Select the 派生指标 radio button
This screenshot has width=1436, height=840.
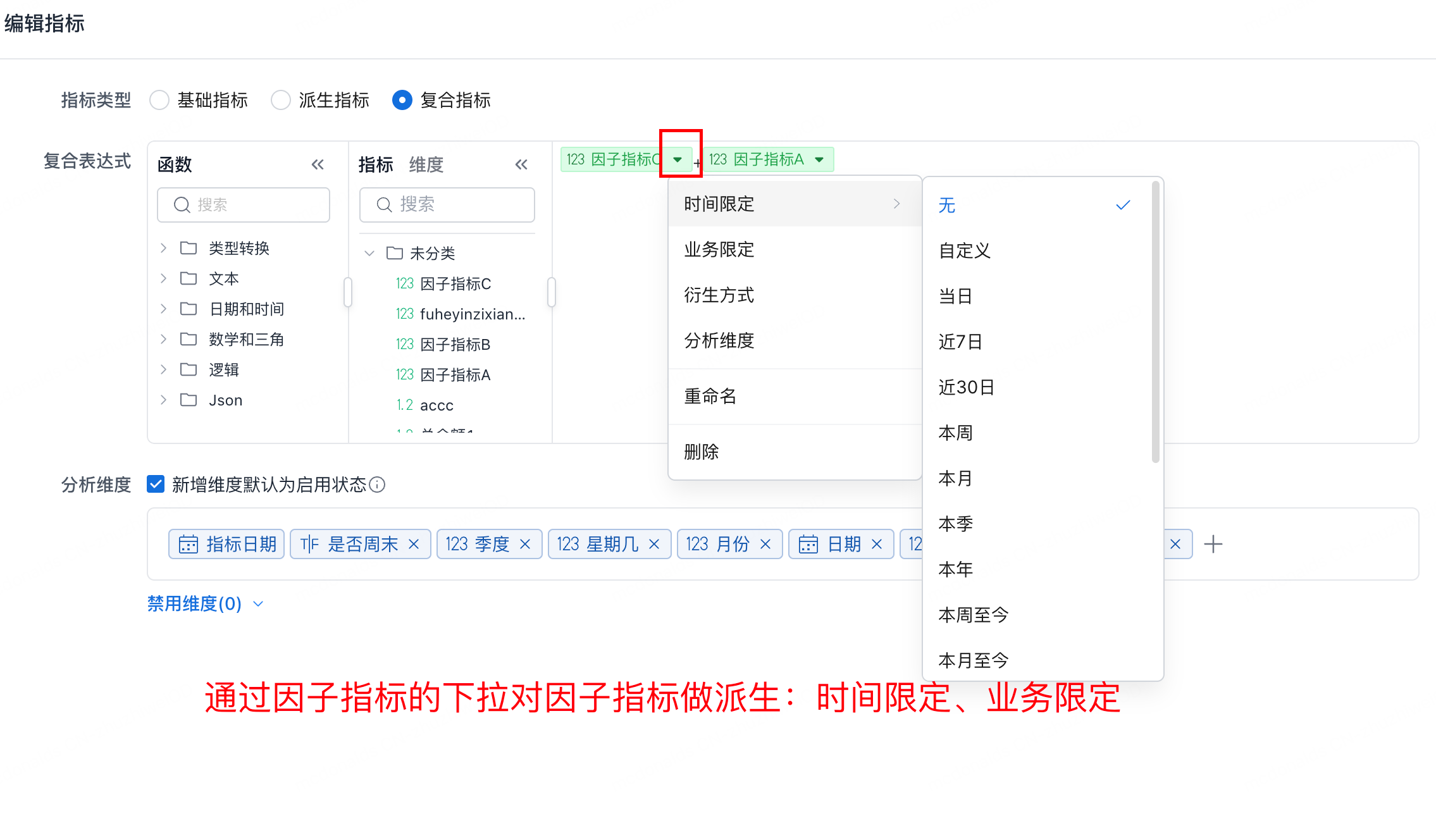(x=281, y=100)
